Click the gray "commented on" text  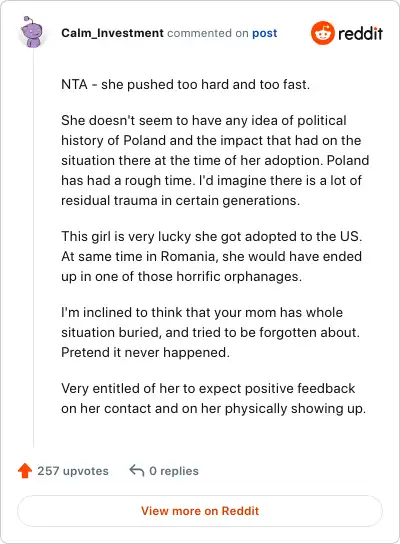[x=208, y=33]
